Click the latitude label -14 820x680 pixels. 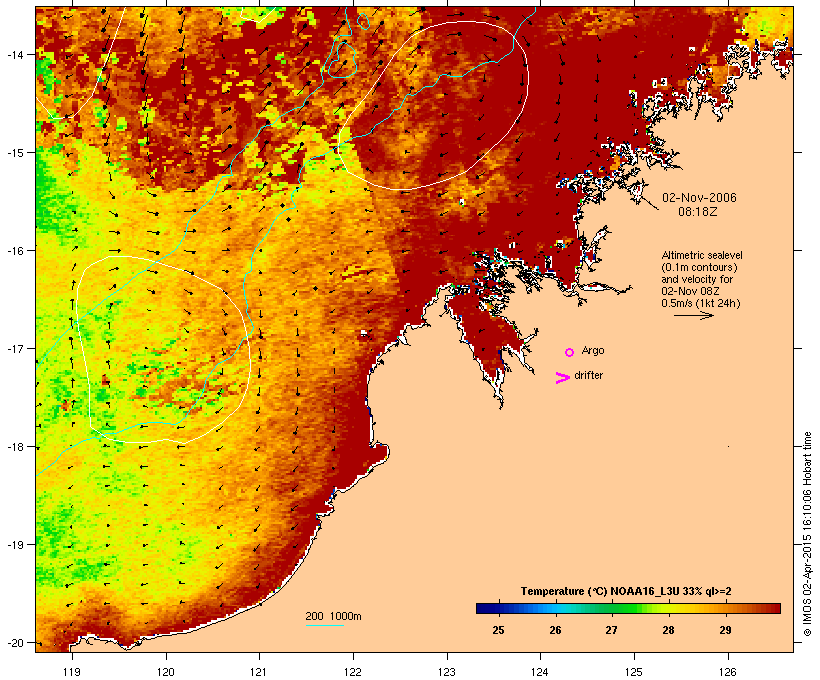click(x=14, y=54)
